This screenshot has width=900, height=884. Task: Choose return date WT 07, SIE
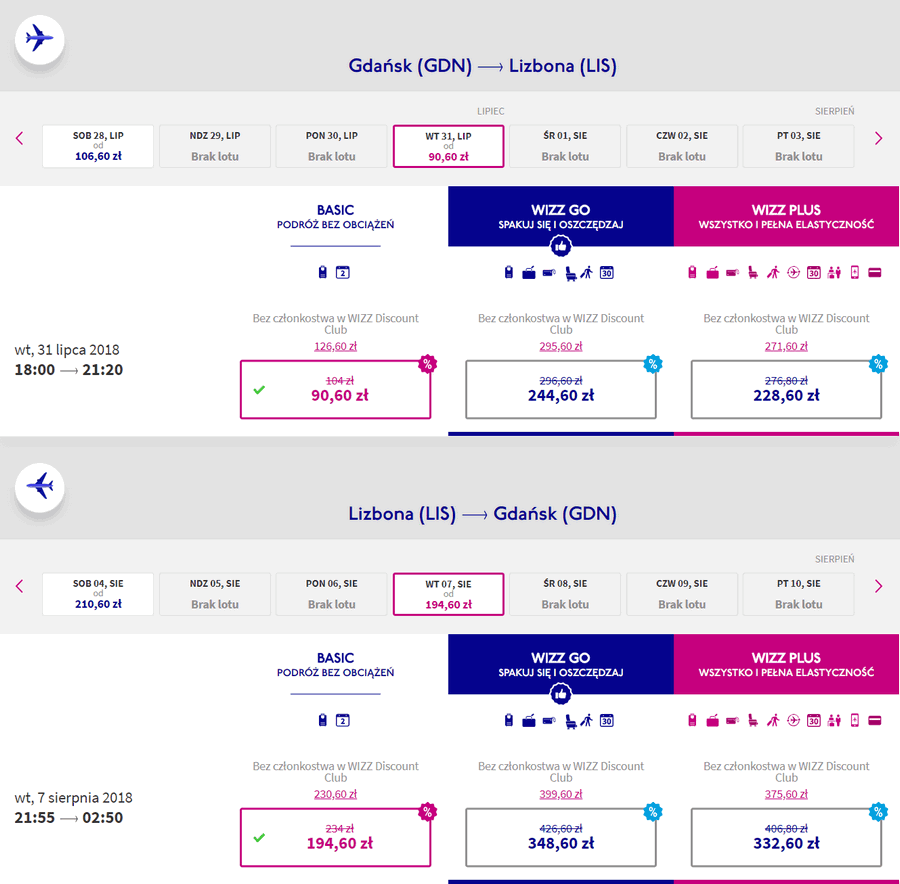[x=448, y=594]
